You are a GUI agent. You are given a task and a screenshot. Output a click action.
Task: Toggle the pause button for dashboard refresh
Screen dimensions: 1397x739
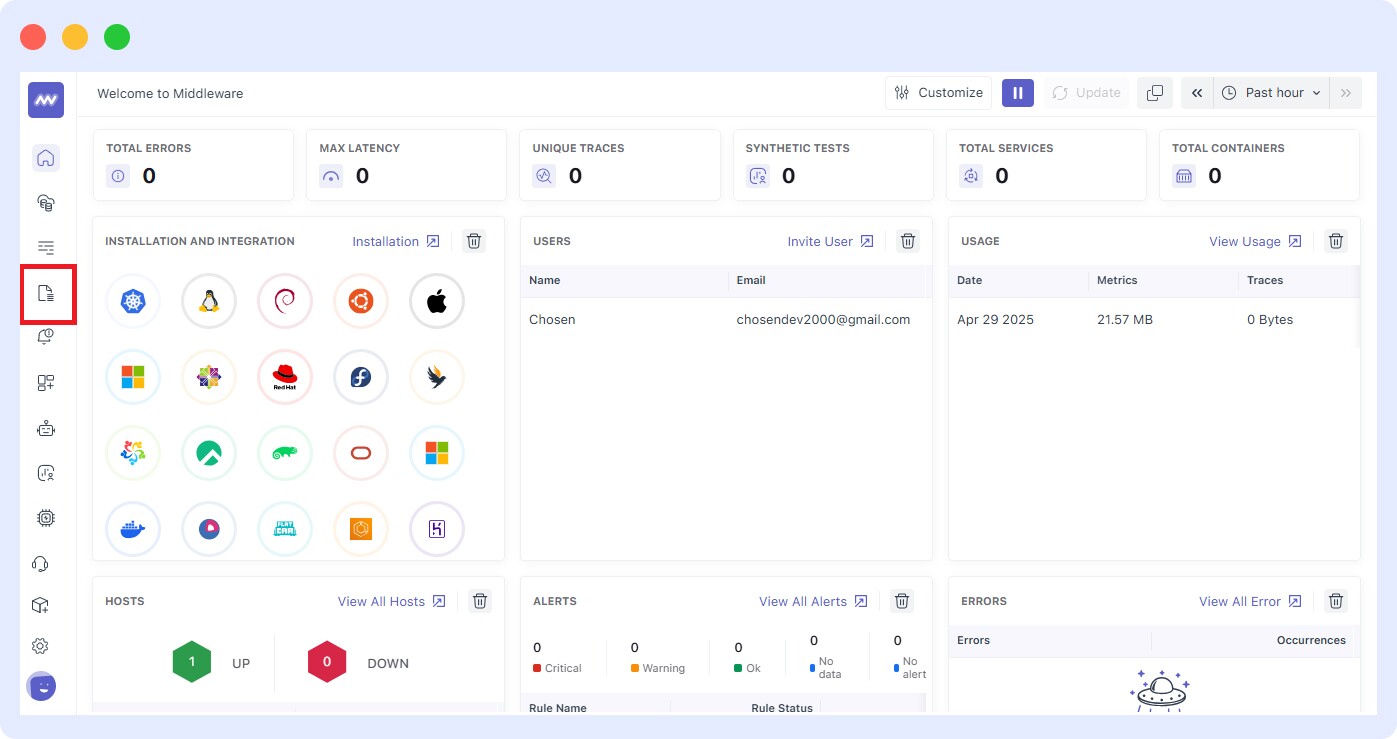(x=1018, y=92)
